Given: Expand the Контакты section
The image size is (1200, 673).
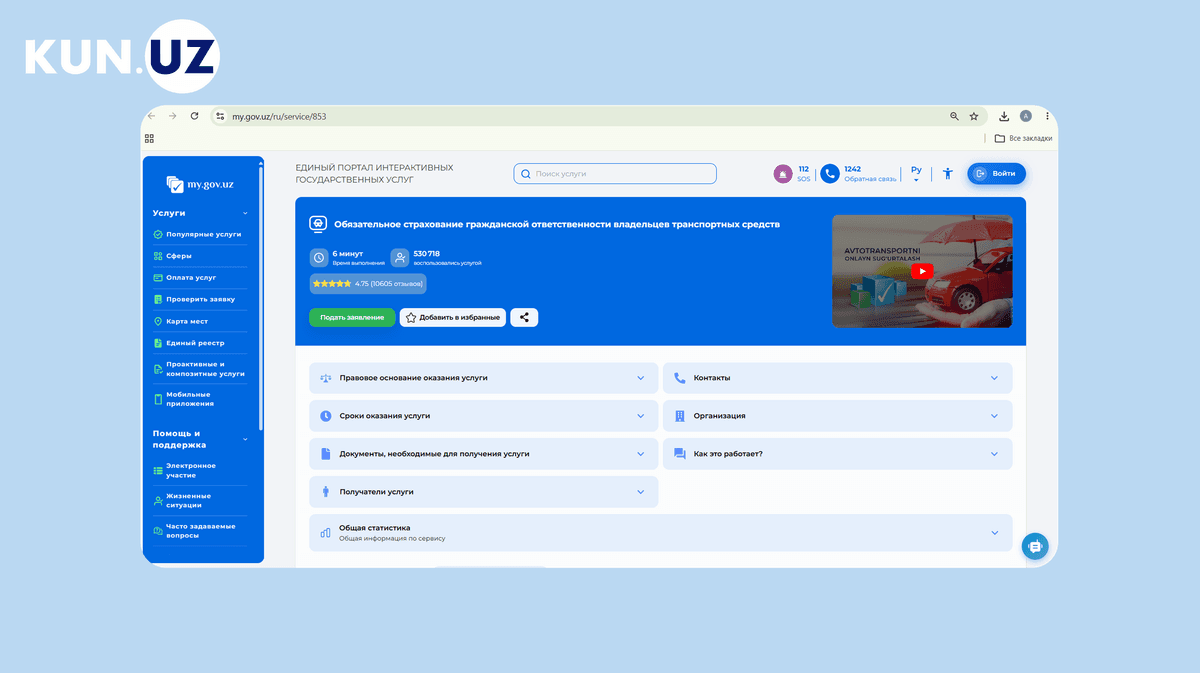Looking at the screenshot, I should pos(838,378).
